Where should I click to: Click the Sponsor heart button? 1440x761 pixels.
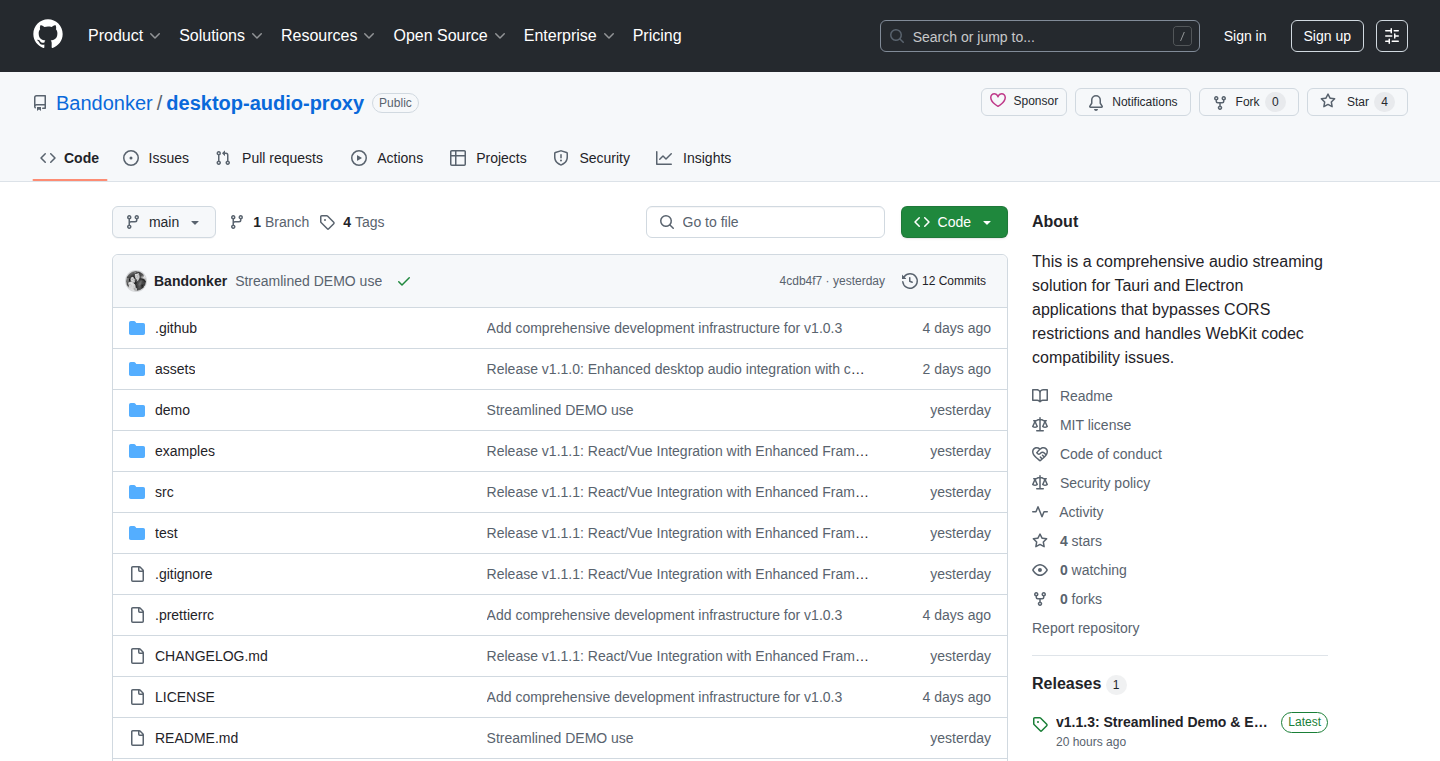(x=1024, y=102)
